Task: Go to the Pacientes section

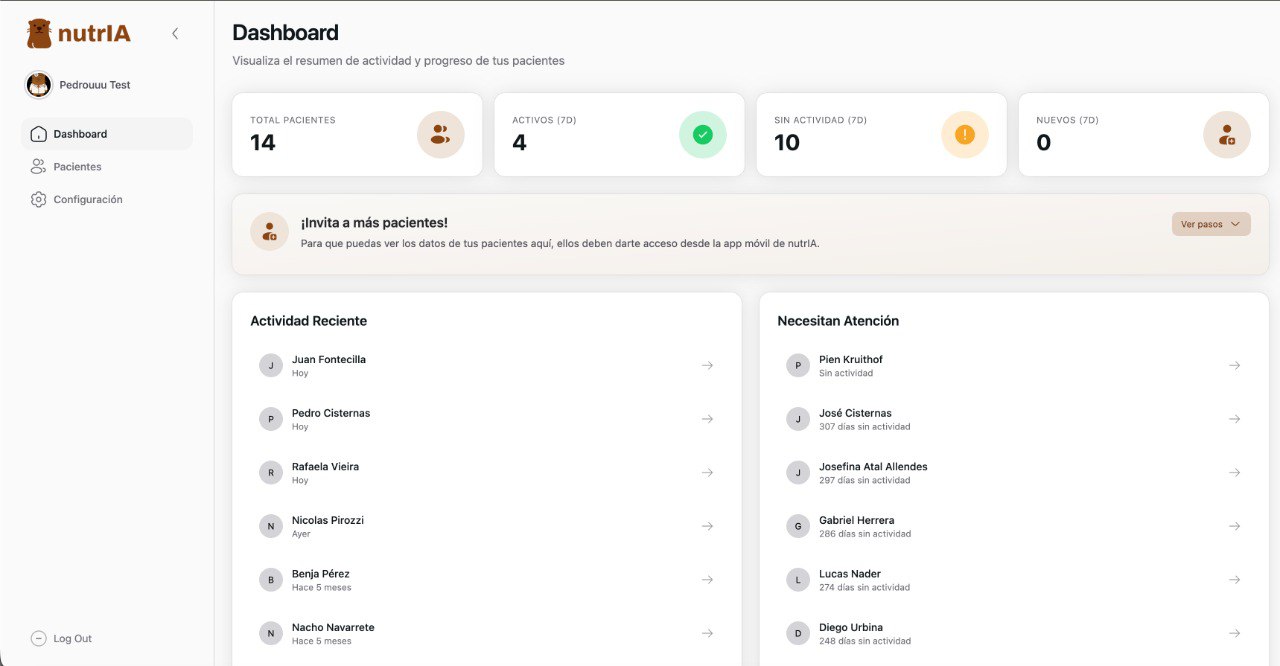Action: pyautogui.click(x=77, y=167)
